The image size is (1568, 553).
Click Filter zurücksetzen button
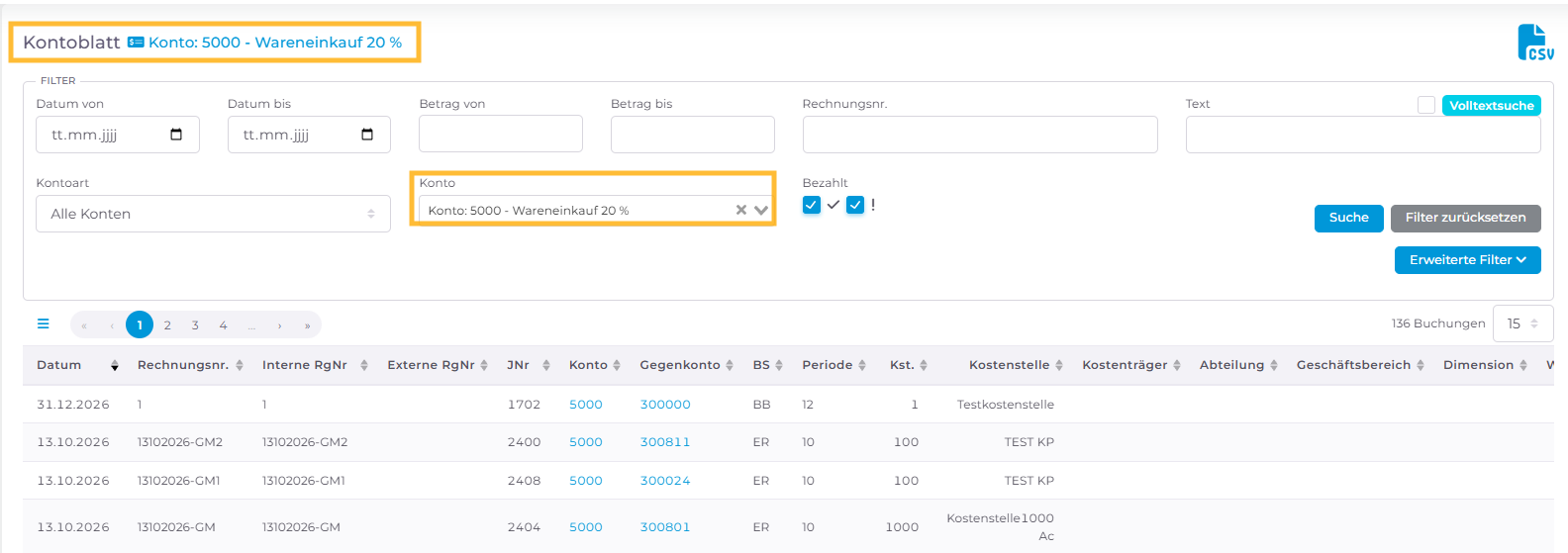[x=1465, y=218]
